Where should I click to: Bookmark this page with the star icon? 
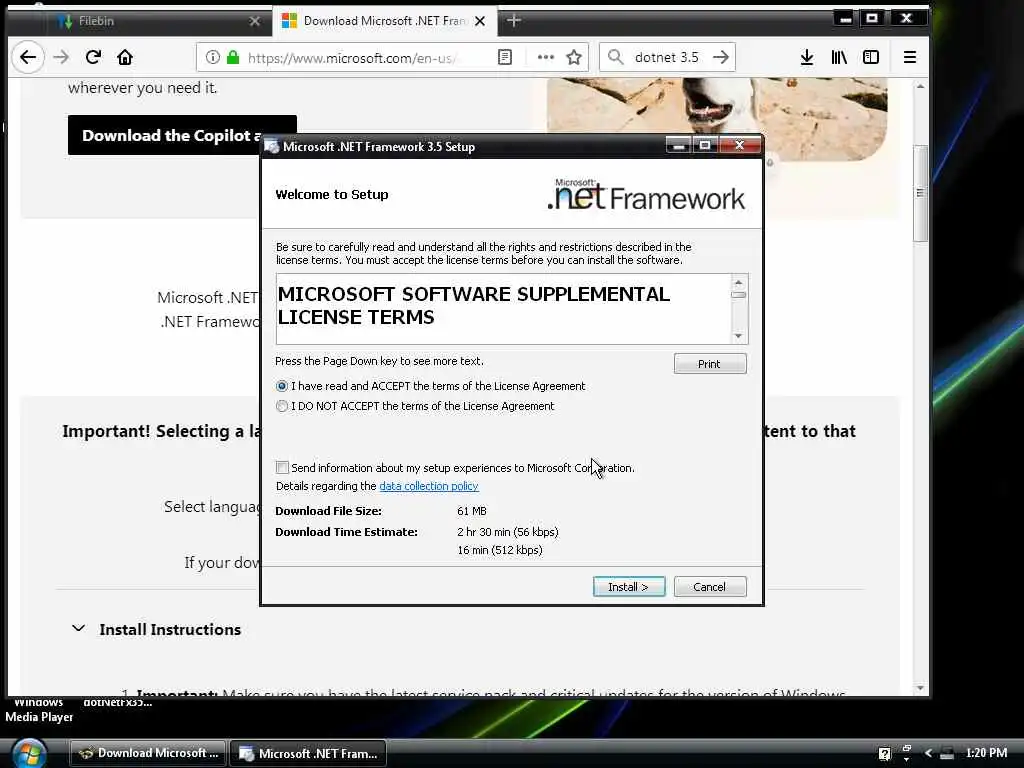coord(574,57)
